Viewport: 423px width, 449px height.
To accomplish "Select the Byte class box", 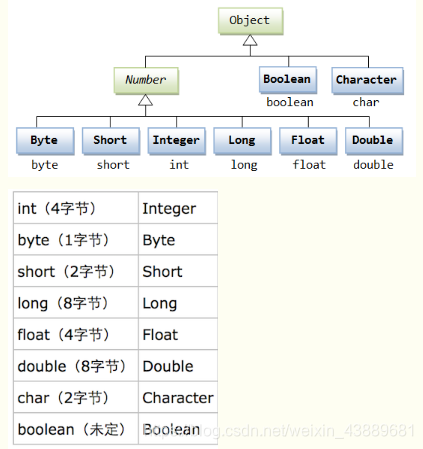I will click(45, 140).
